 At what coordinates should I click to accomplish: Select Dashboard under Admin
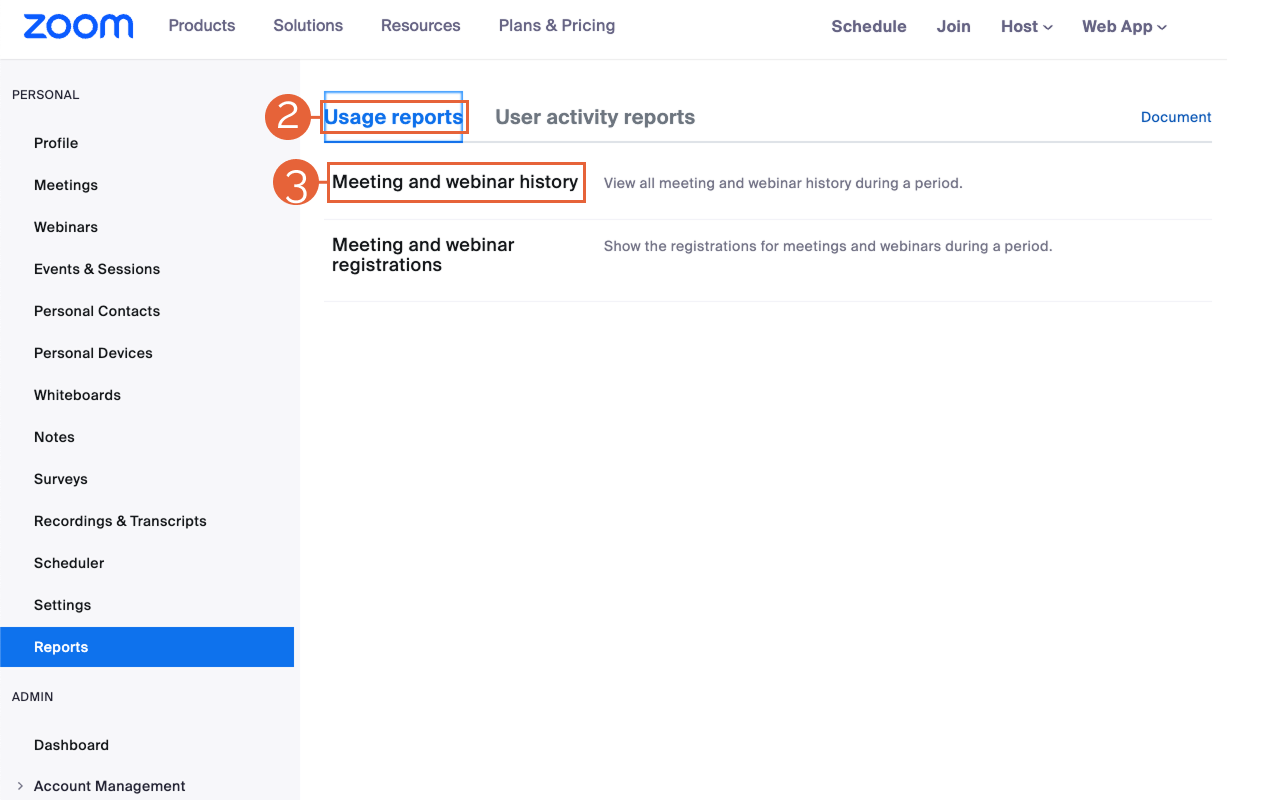71,745
